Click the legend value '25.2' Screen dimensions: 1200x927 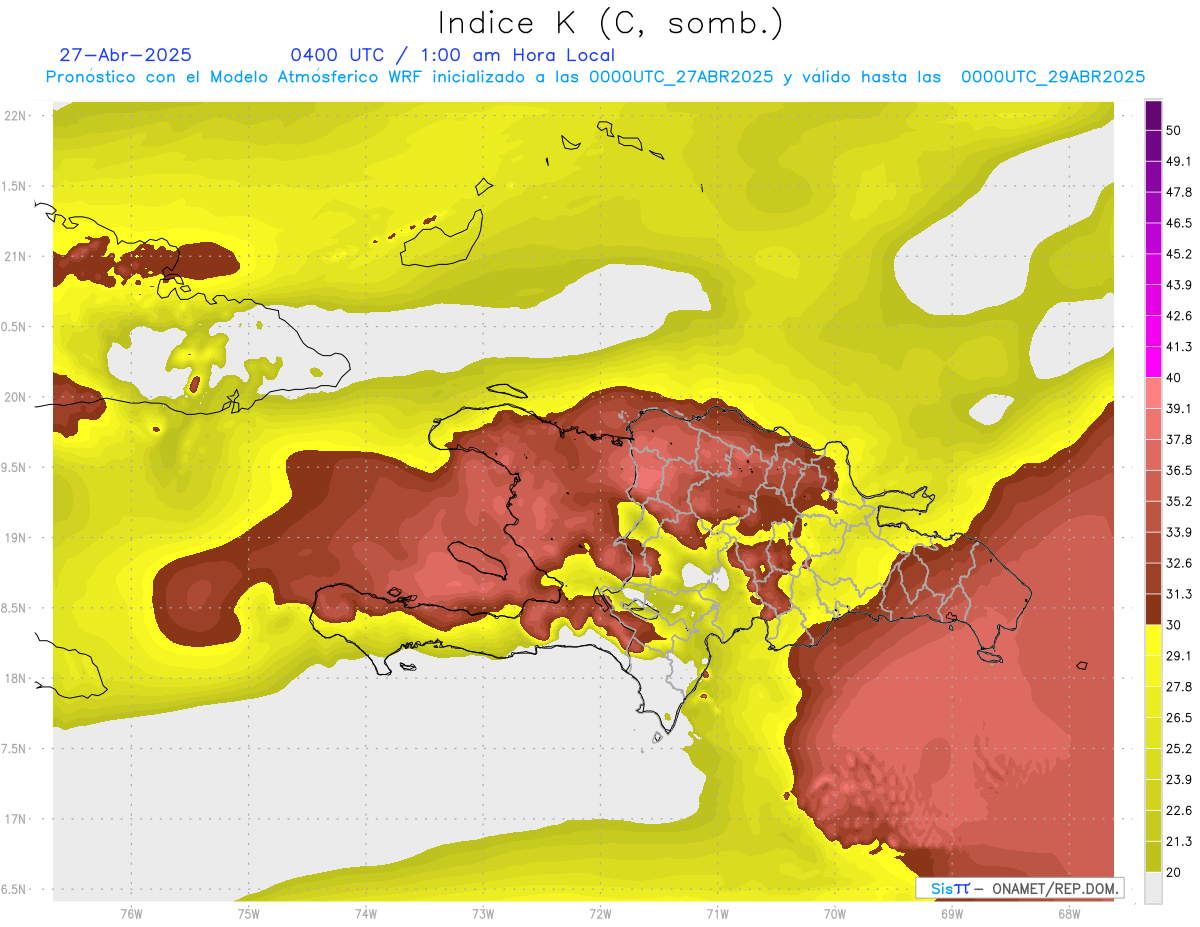pyautogui.click(x=1179, y=749)
